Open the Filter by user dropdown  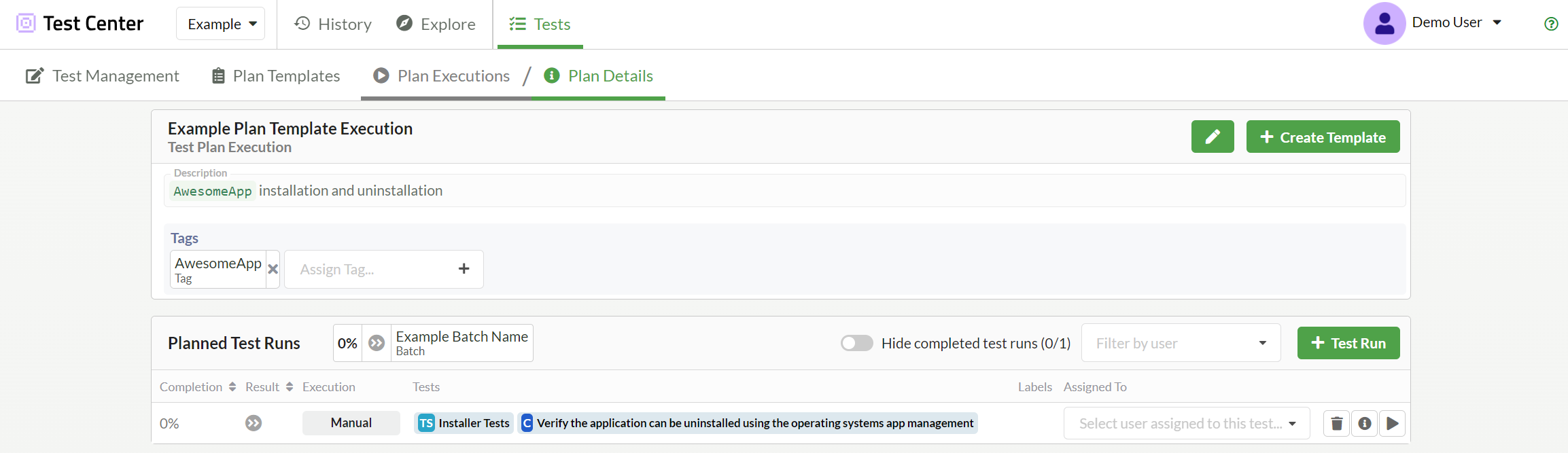[x=1181, y=343]
